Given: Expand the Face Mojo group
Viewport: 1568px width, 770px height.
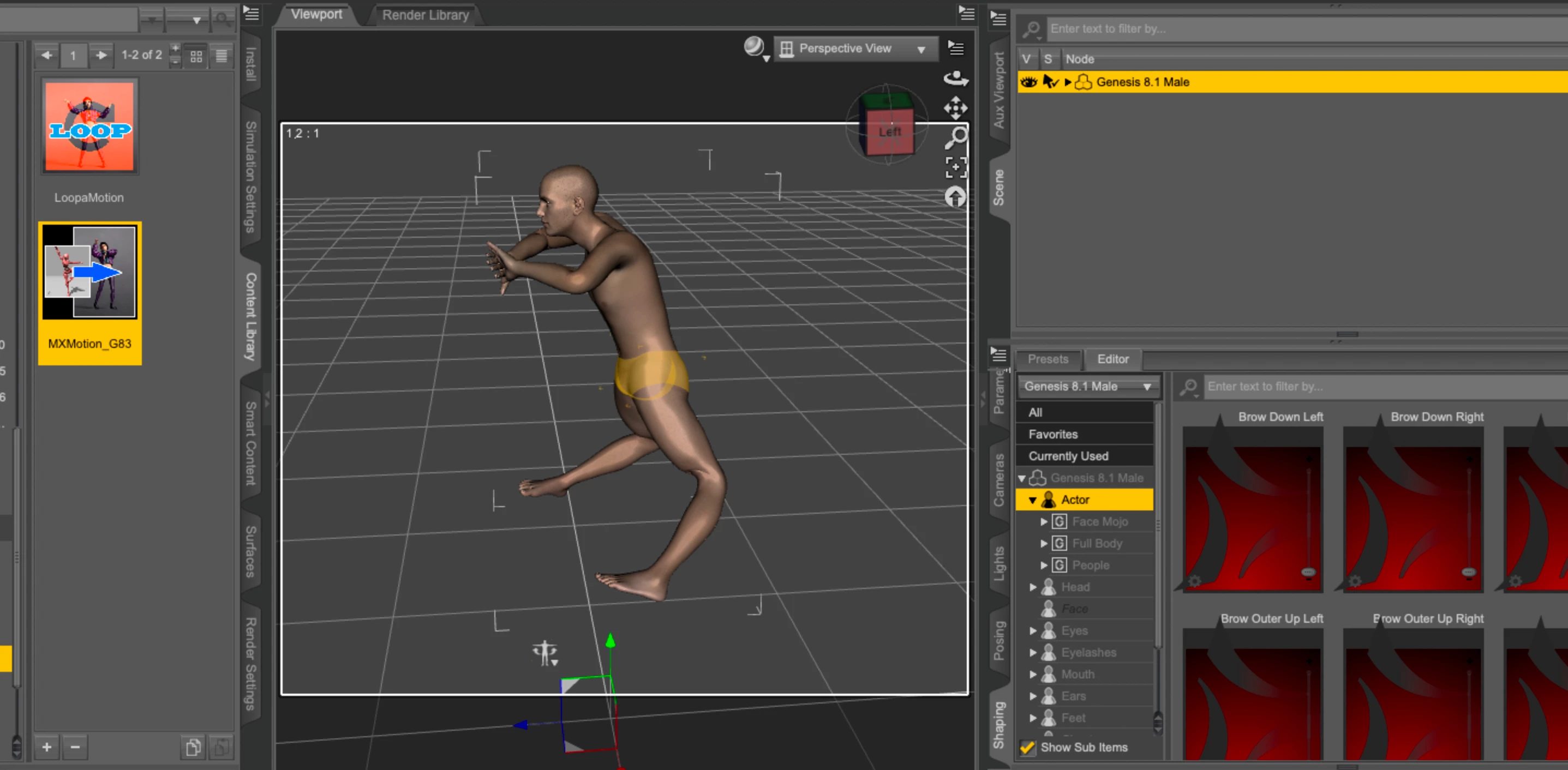Looking at the screenshot, I should tap(1044, 521).
